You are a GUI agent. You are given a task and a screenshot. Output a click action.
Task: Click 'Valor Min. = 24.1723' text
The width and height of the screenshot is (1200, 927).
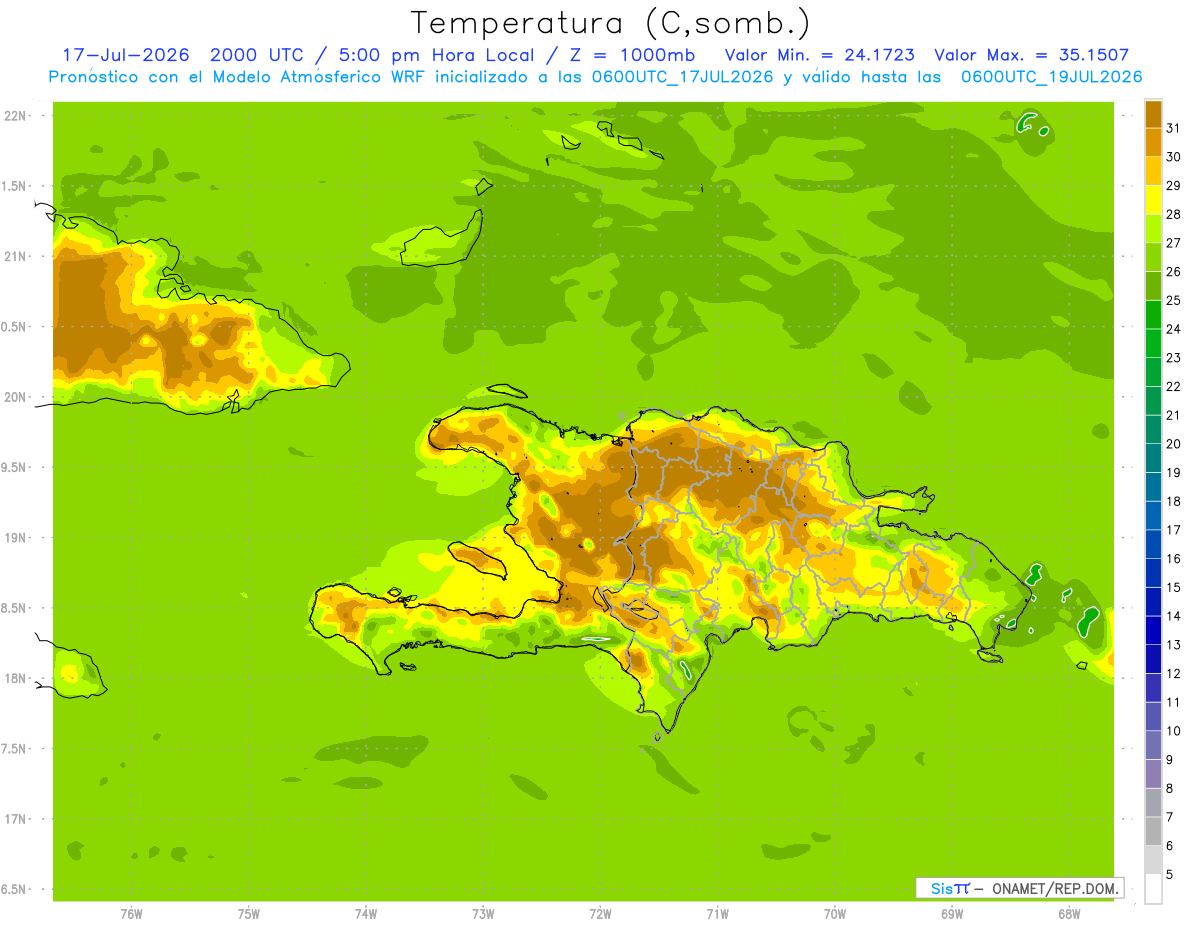(820, 55)
